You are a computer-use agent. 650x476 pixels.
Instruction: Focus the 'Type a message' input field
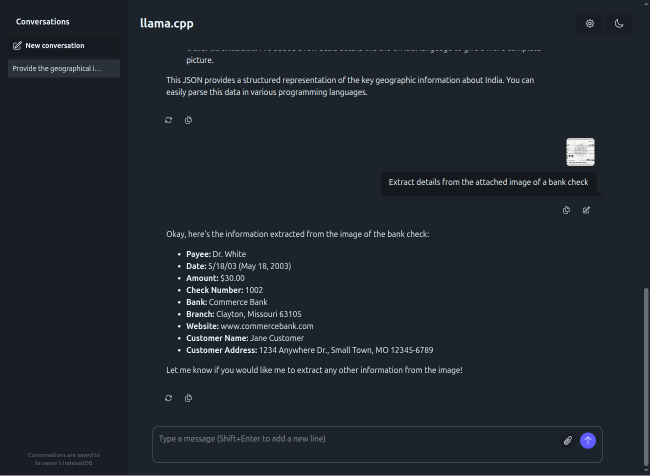355,440
